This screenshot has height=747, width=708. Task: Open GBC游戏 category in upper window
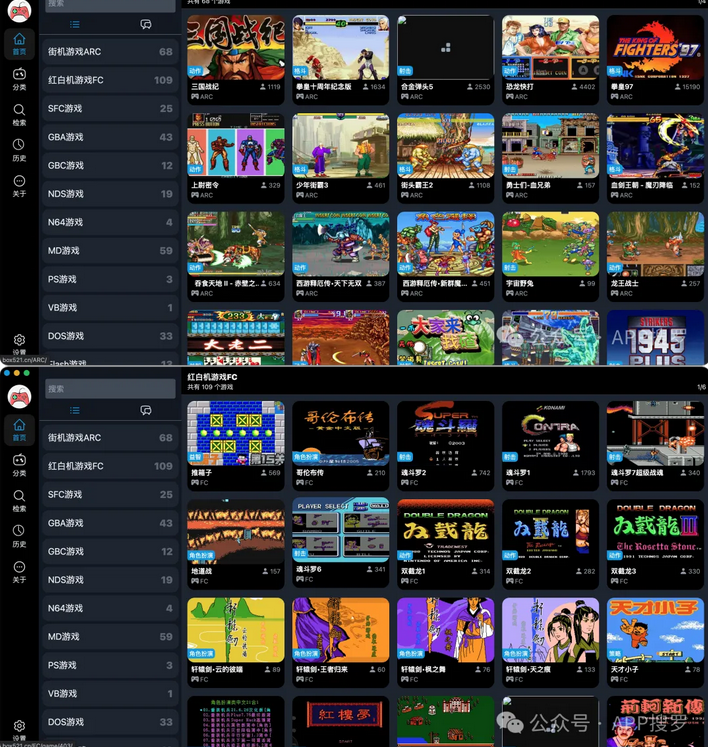click(110, 165)
